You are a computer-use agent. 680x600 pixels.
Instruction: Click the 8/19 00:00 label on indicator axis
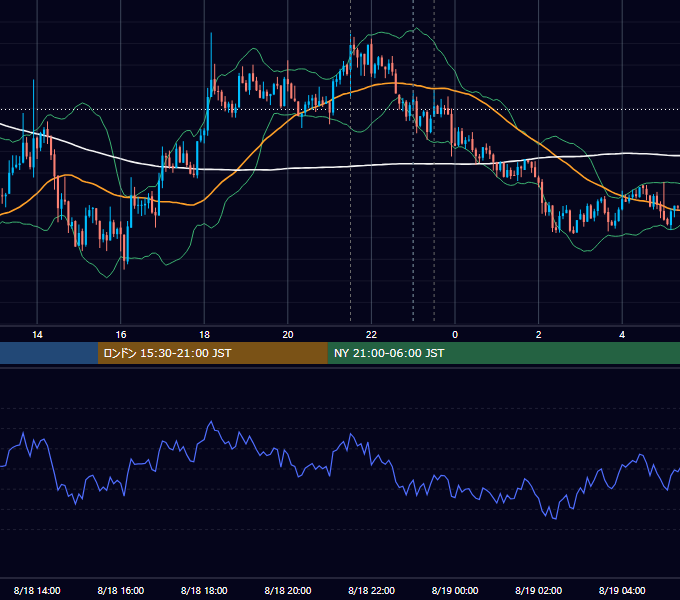(455, 590)
